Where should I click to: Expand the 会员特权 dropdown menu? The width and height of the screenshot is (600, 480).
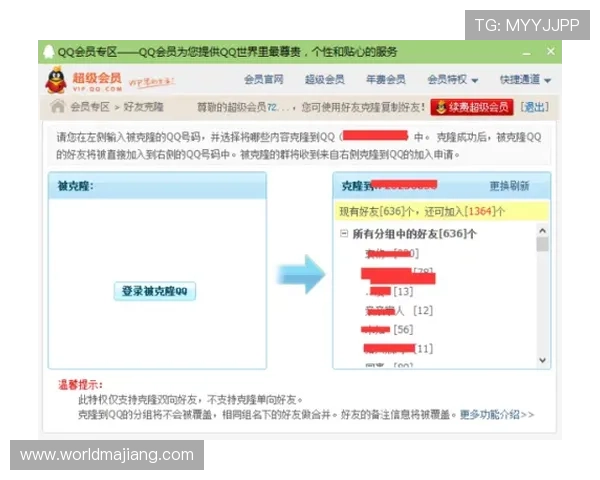tap(453, 80)
